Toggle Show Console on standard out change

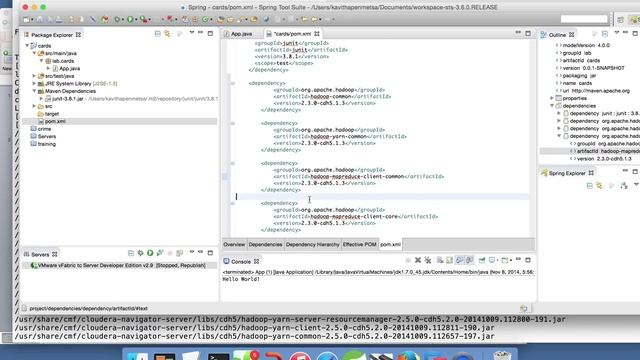tap(460, 260)
